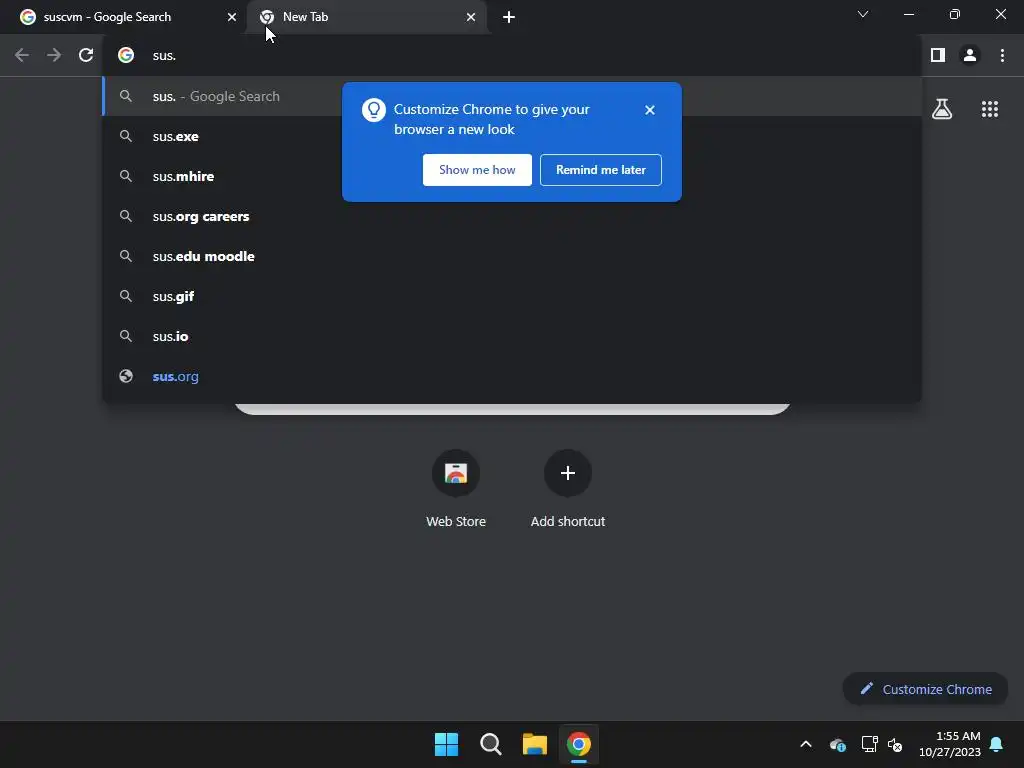Open notifications bell icon
Screen dimensions: 1024x768
pos(996,744)
